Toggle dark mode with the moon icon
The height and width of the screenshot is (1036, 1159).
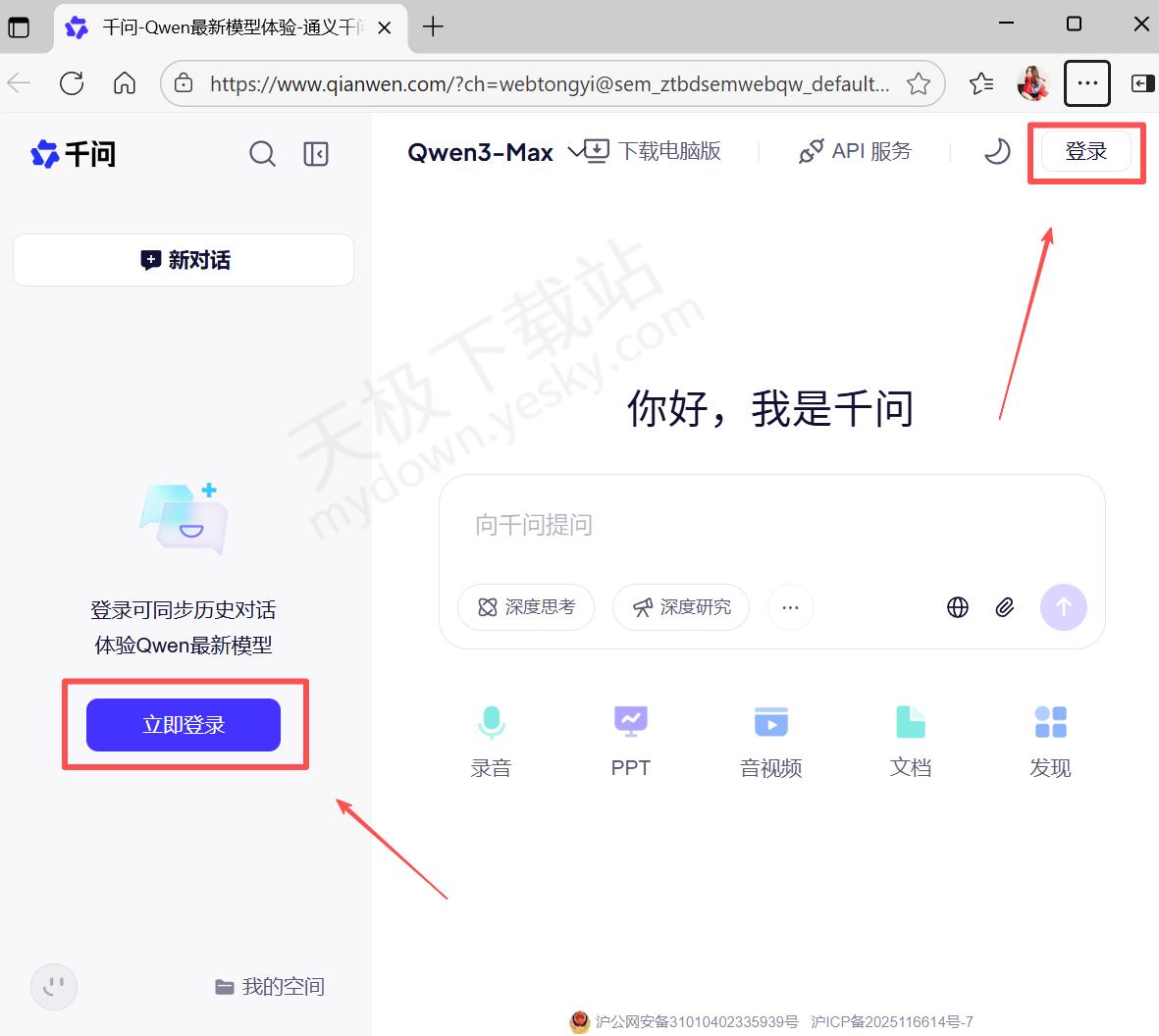click(x=997, y=151)
